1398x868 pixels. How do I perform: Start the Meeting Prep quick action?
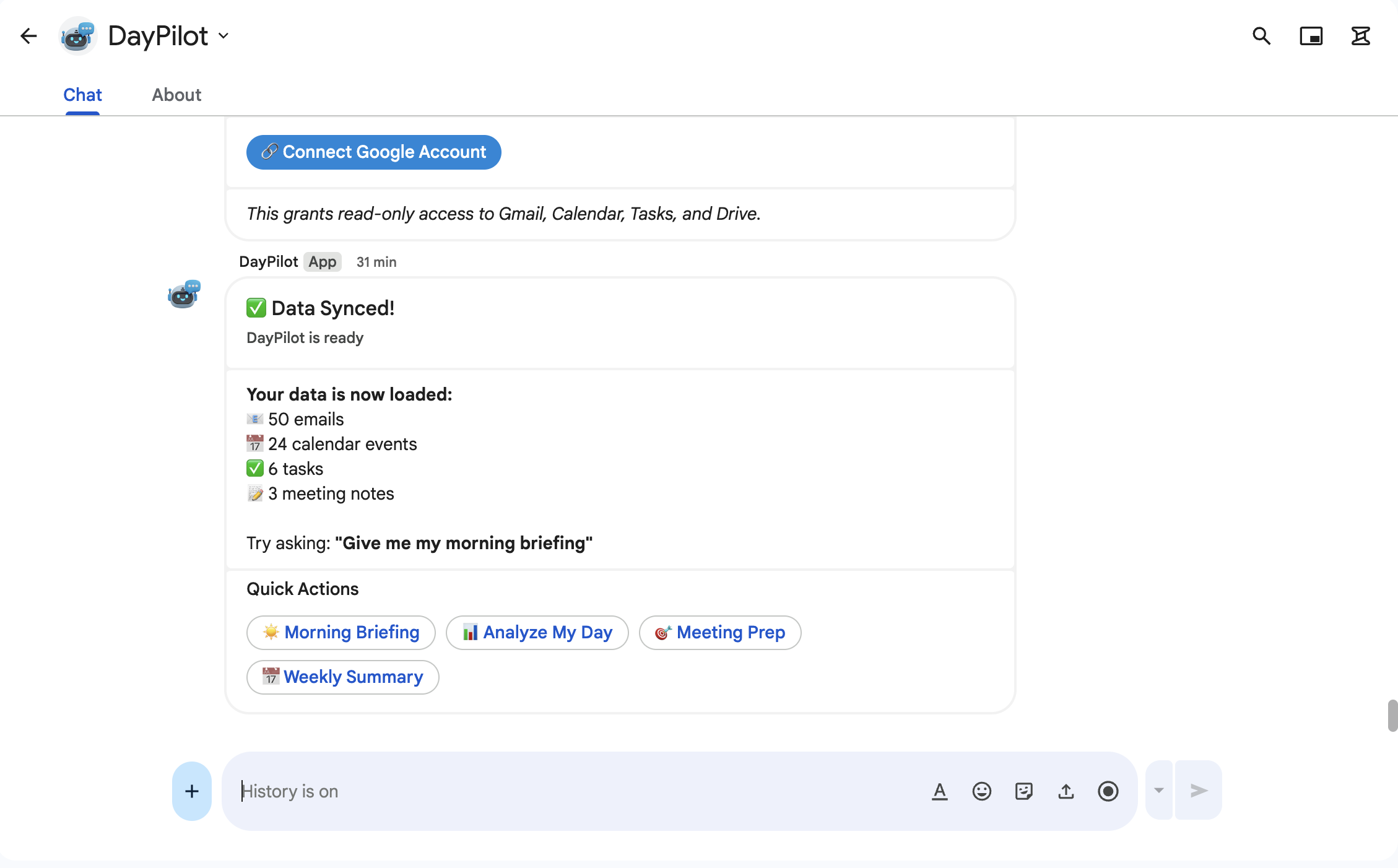[x=720, y=633]
